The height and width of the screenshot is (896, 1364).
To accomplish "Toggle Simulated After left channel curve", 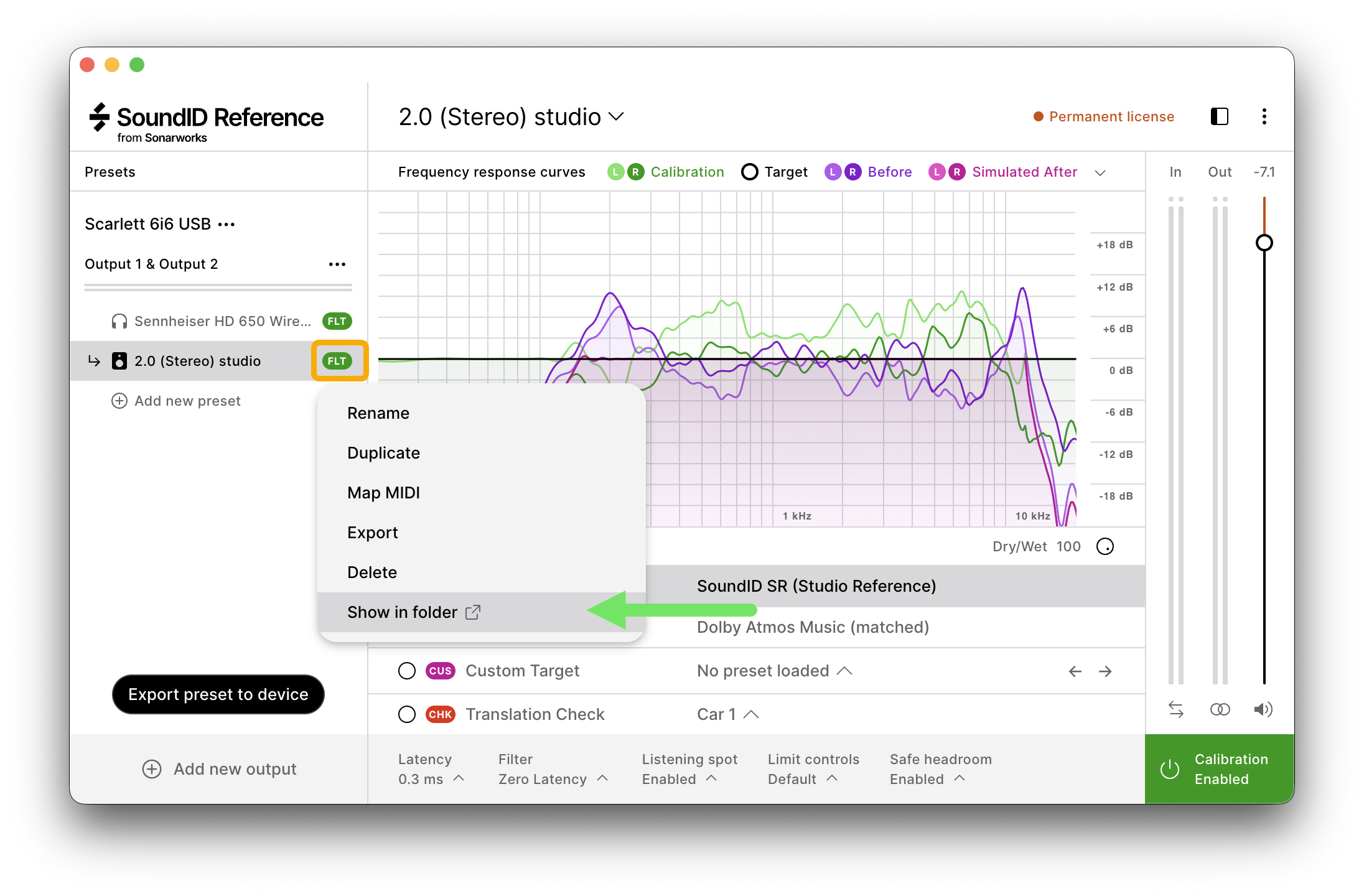I will [x=937, y=172].
